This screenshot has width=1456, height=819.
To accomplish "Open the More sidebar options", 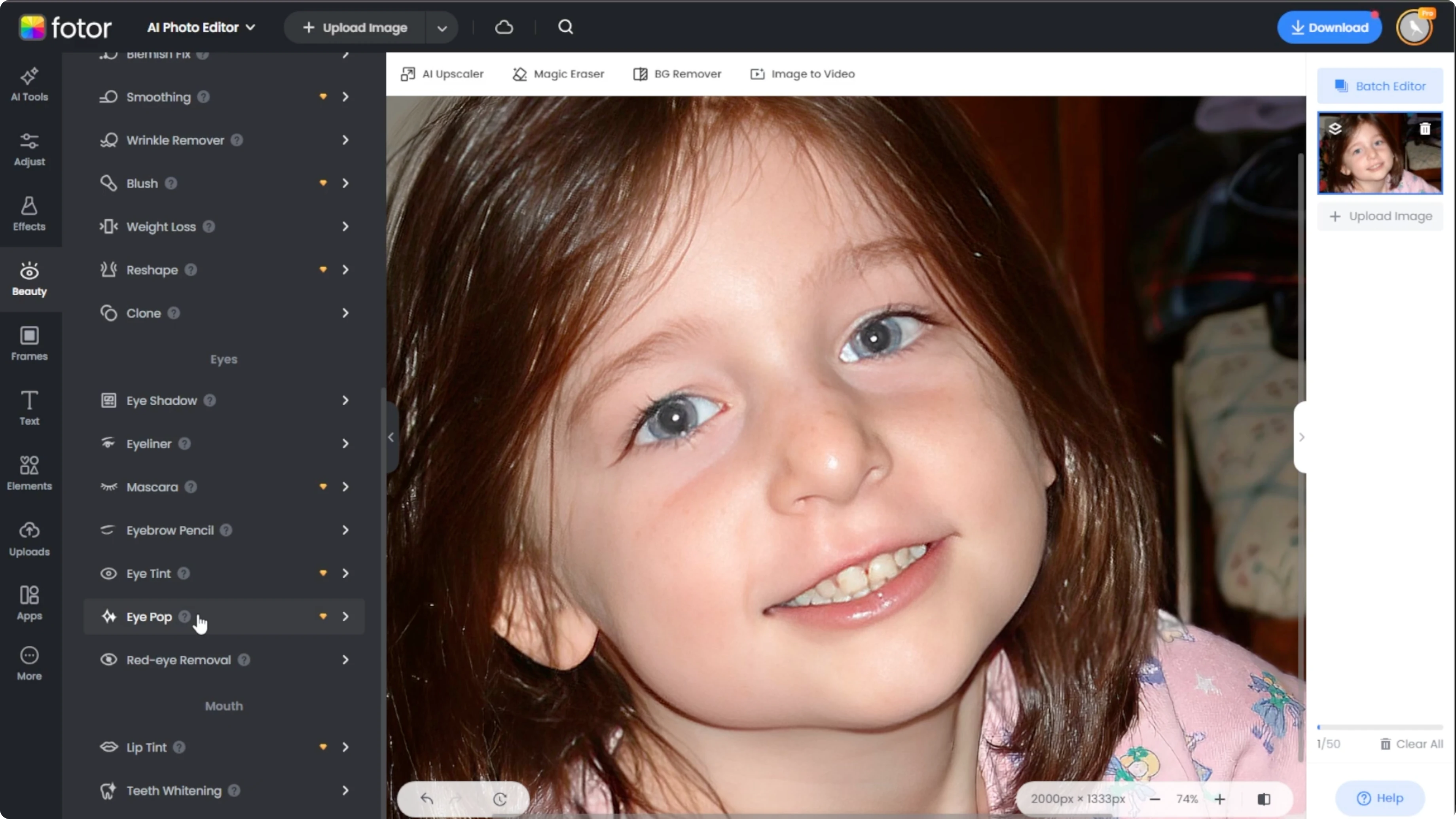I will click(x=29, y=664).
